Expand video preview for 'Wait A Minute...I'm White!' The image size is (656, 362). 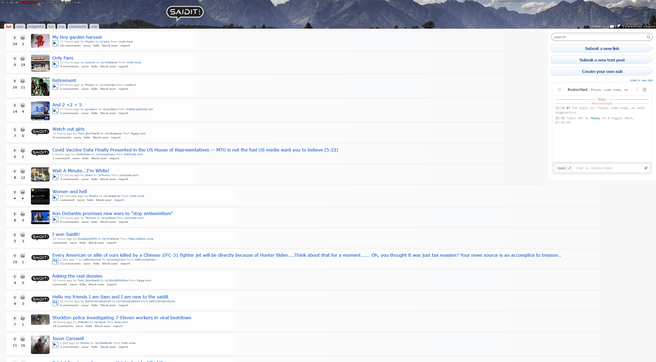coord(55,177)
